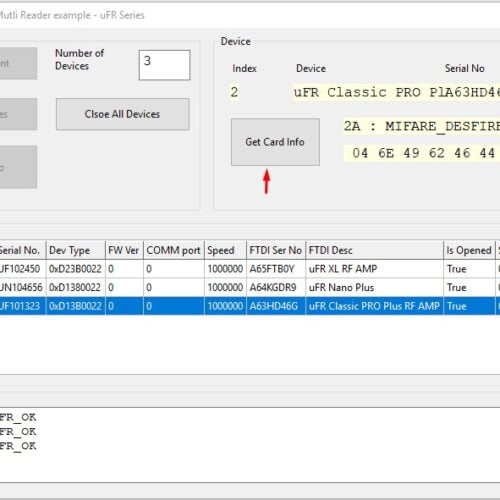Click the device name field uFR Classic PRO
The height and width of the screenshot is (500, 500).
[x=396, y=92]
